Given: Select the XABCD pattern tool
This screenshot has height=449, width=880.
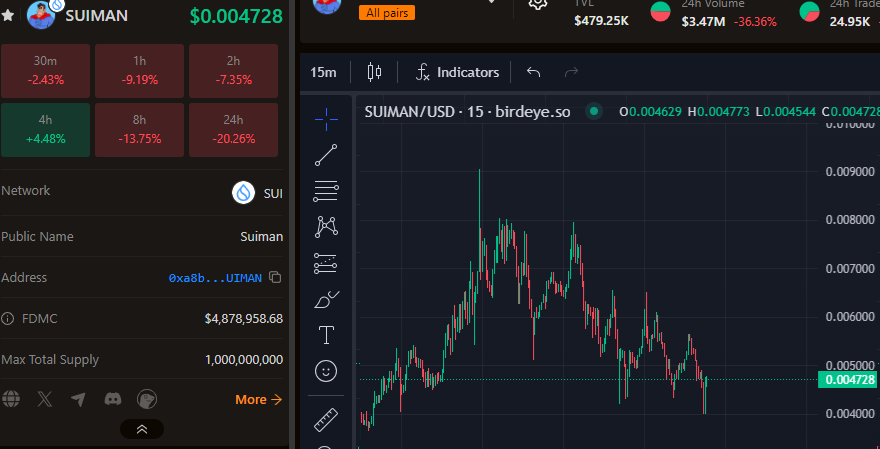Looking at the screenshot, I should click(326, 227).
